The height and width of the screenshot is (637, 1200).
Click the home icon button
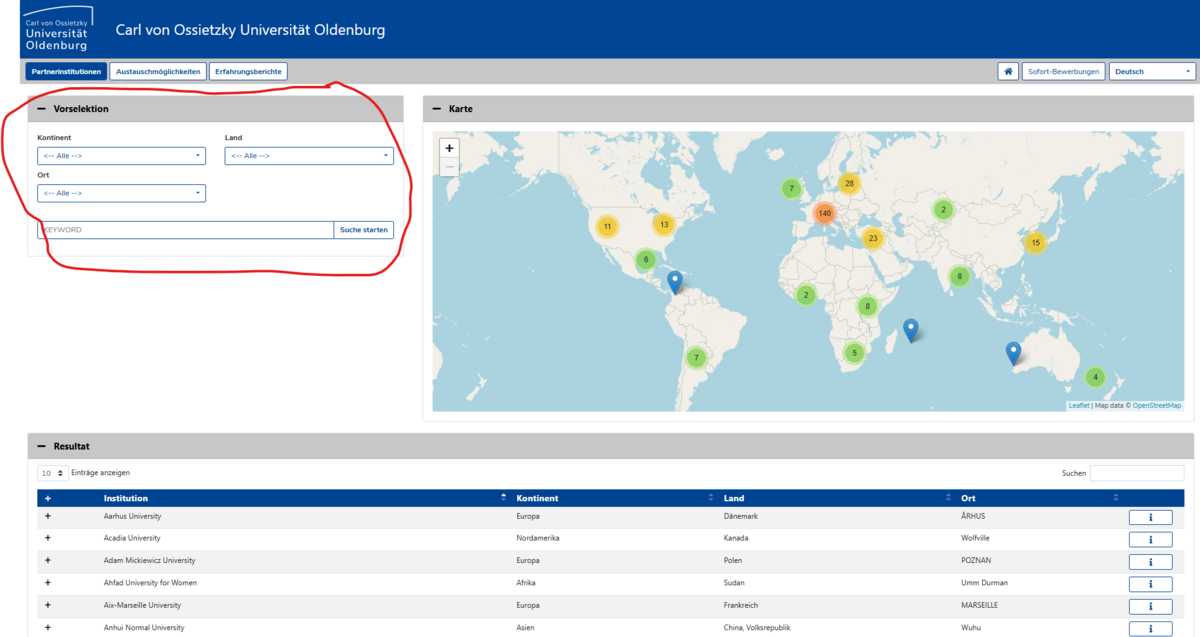pos(1008,72)
